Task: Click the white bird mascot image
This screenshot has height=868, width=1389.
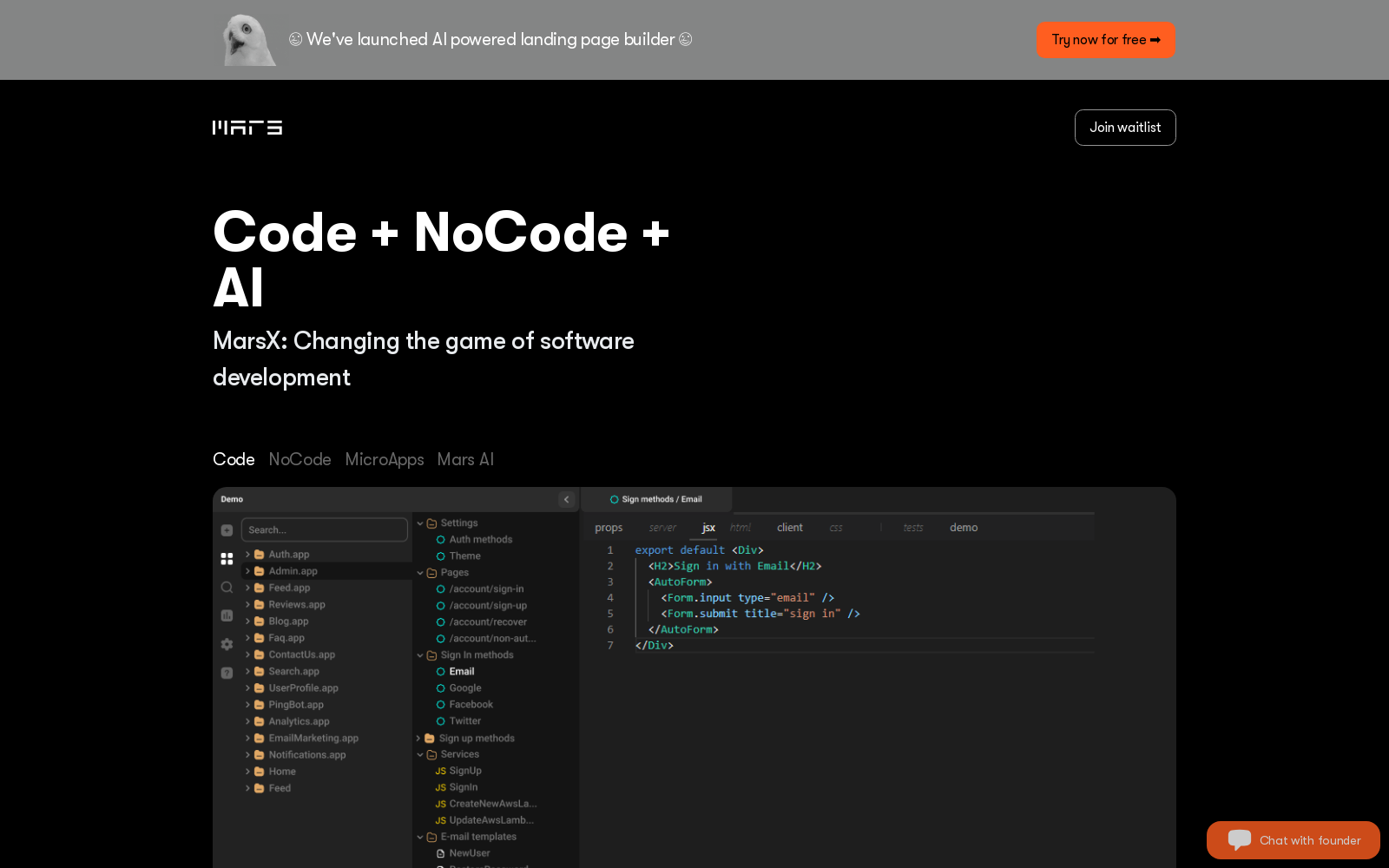Action: [x=248, y=40]
